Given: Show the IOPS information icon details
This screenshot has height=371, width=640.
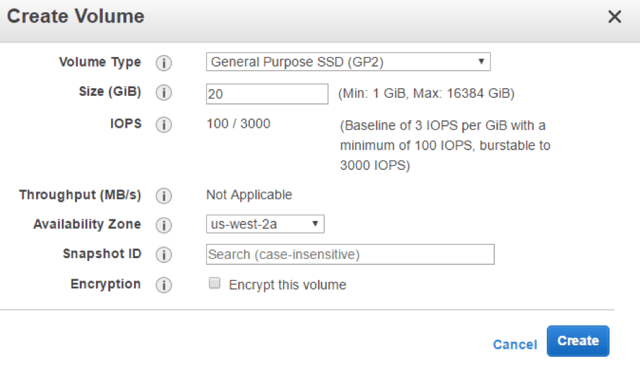Looking at the screenshot, I should click(164, 125).
